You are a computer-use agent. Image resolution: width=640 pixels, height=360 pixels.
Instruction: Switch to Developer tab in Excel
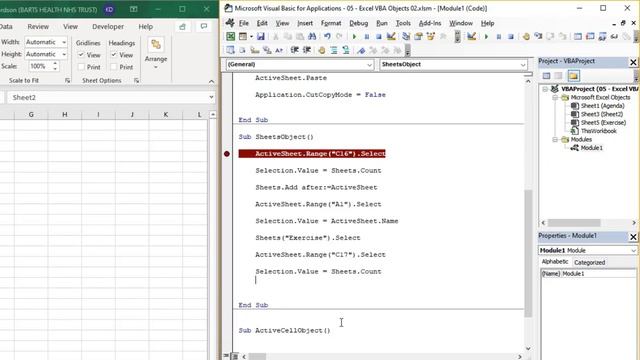click(108, 27)
